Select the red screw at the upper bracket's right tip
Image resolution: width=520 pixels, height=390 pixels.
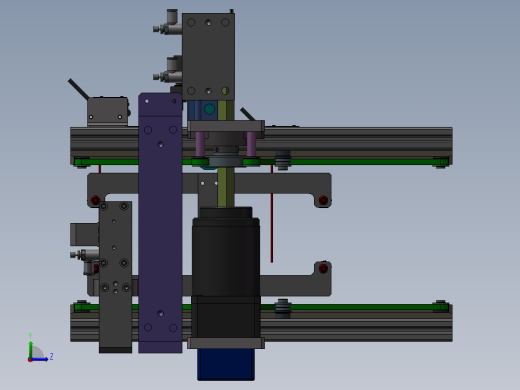click(x=323, y=200)
